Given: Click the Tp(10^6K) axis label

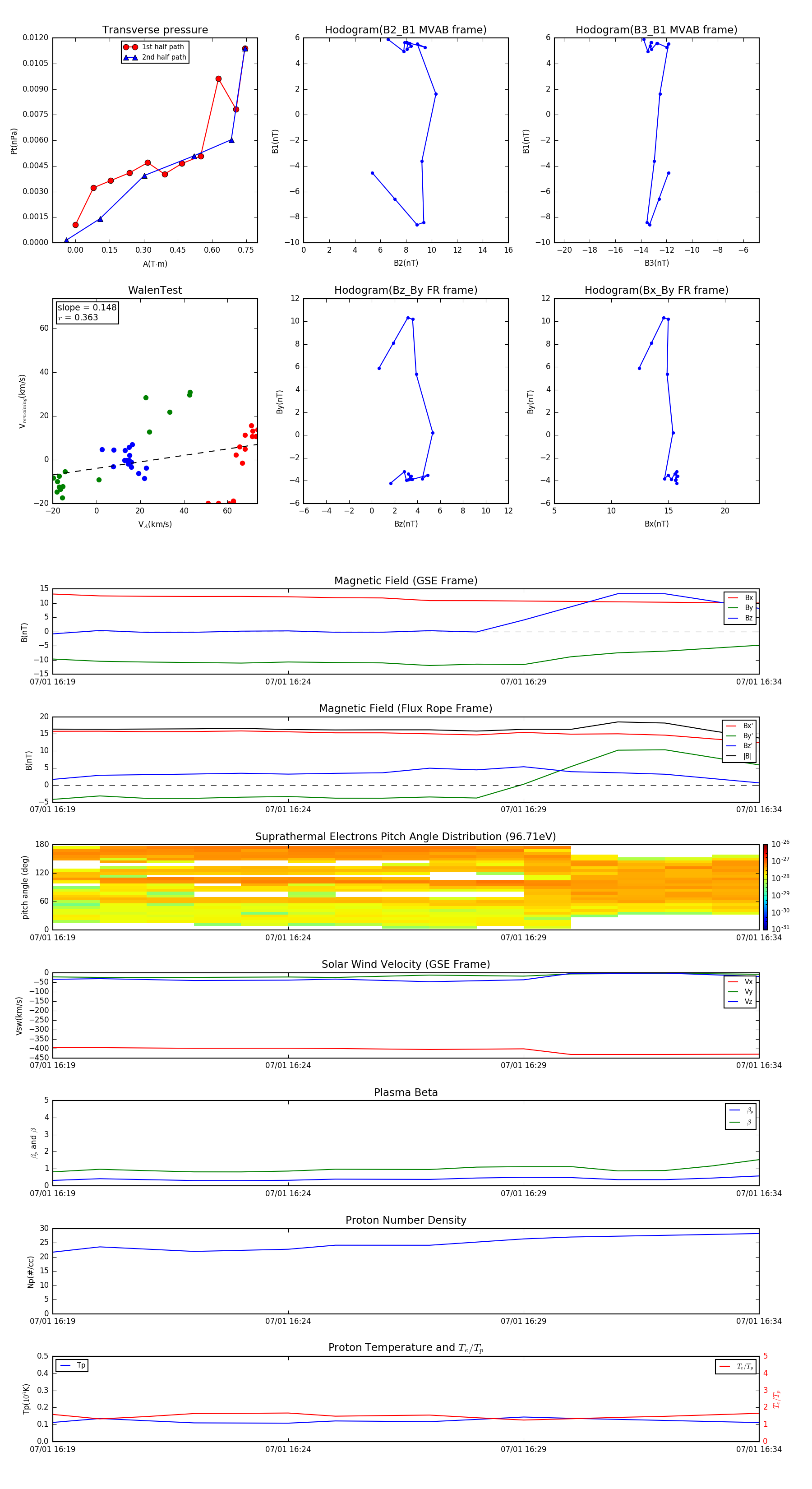Looking at the screenshot, I should tap(27, 1399).
